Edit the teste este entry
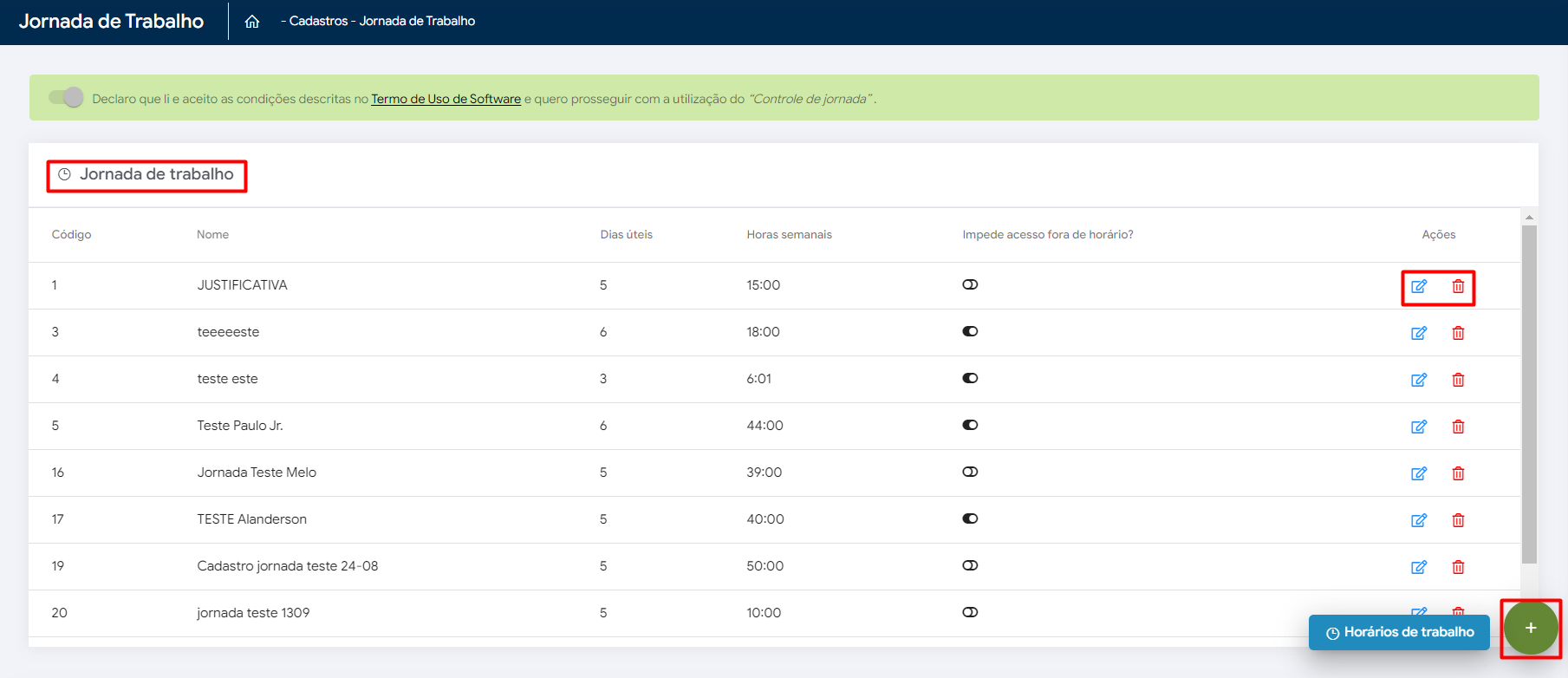The width and height of the screenshot is (1568, 678). coord(1419,380)
